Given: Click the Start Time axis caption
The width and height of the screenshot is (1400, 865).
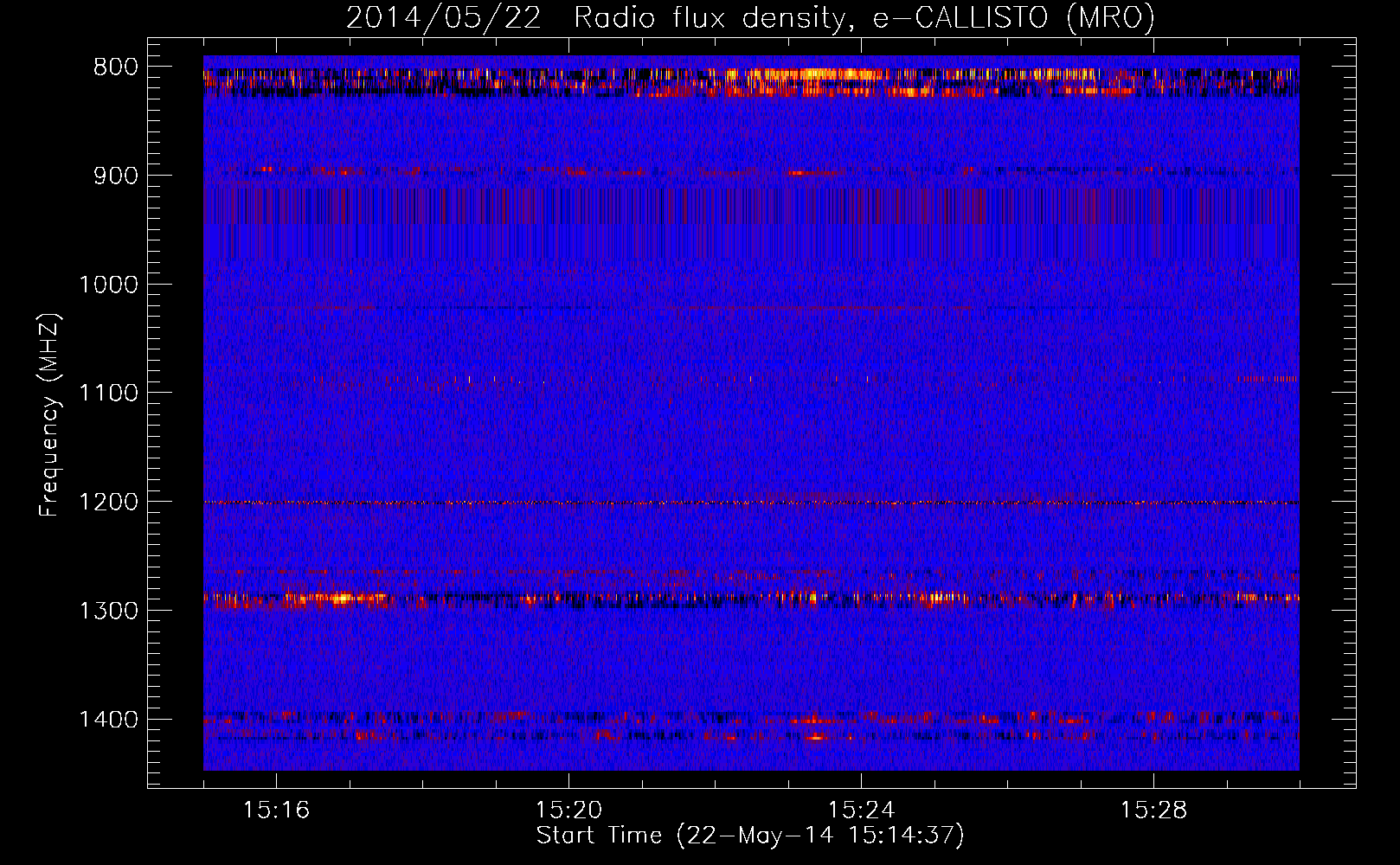Looking at the screenshot, I should point(750,836).
